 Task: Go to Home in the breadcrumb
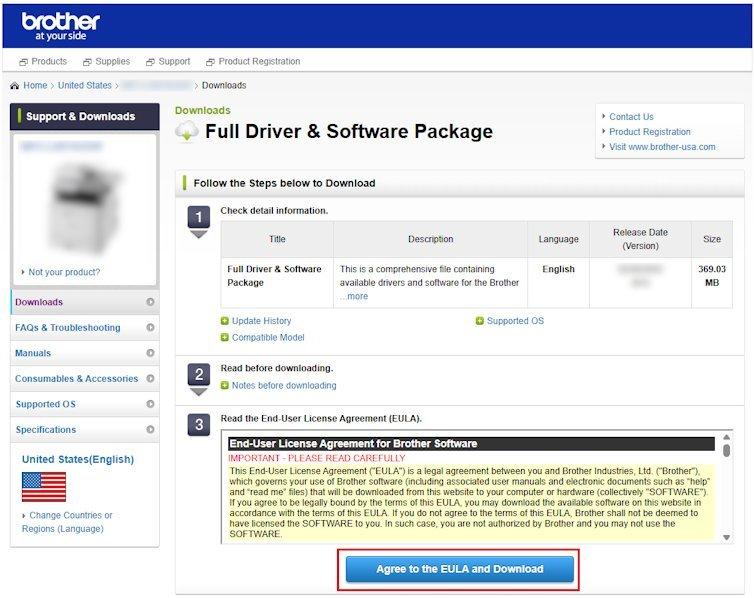[x=35, y=85]
